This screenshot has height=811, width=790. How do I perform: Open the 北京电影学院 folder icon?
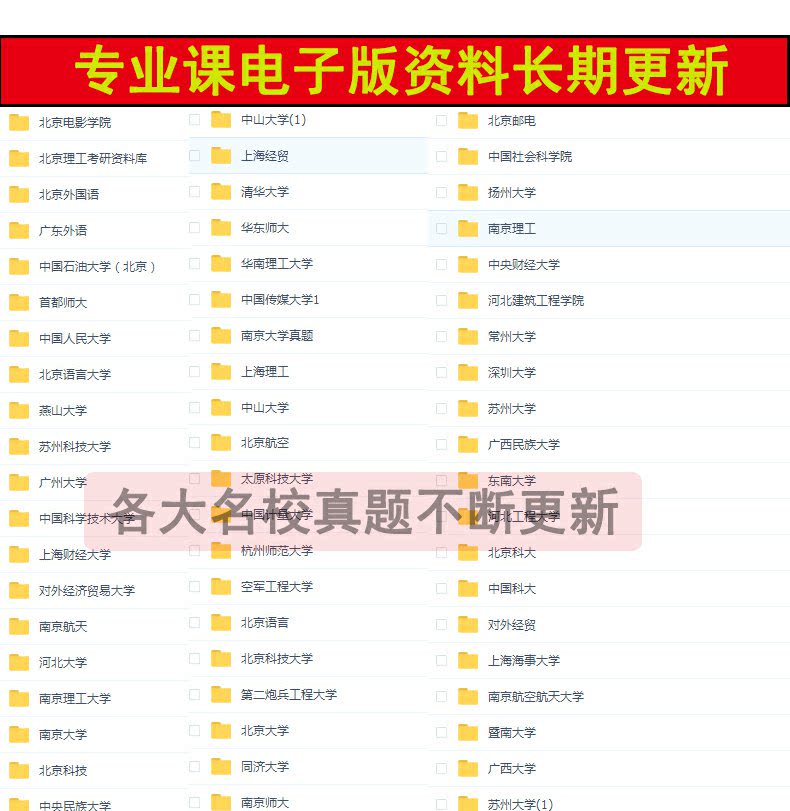point(19,123)
